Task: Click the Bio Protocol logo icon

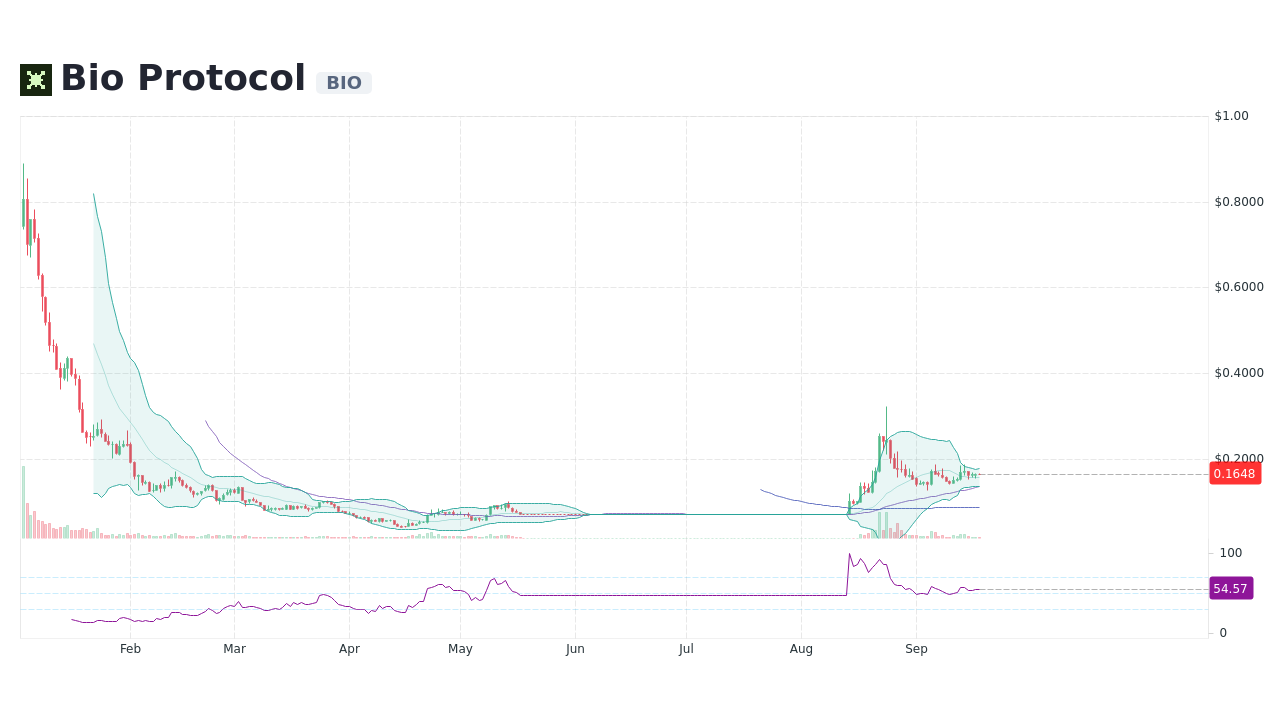Action: click(35, 79)
